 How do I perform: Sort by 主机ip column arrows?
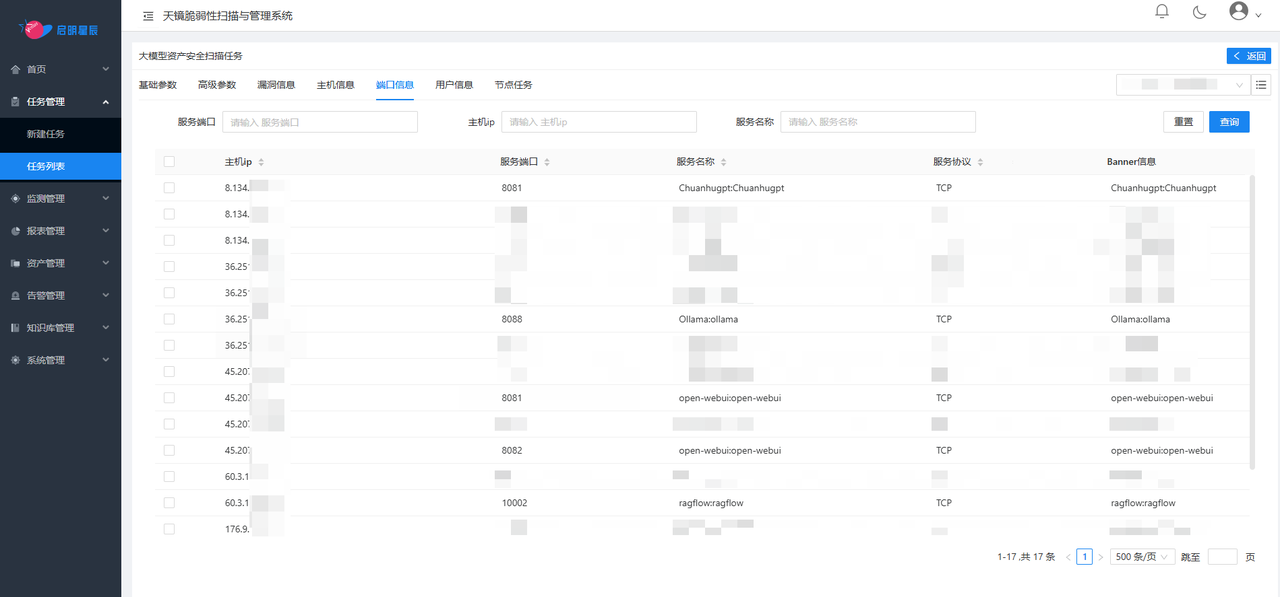pyautogui.click(x=261, y=162)
